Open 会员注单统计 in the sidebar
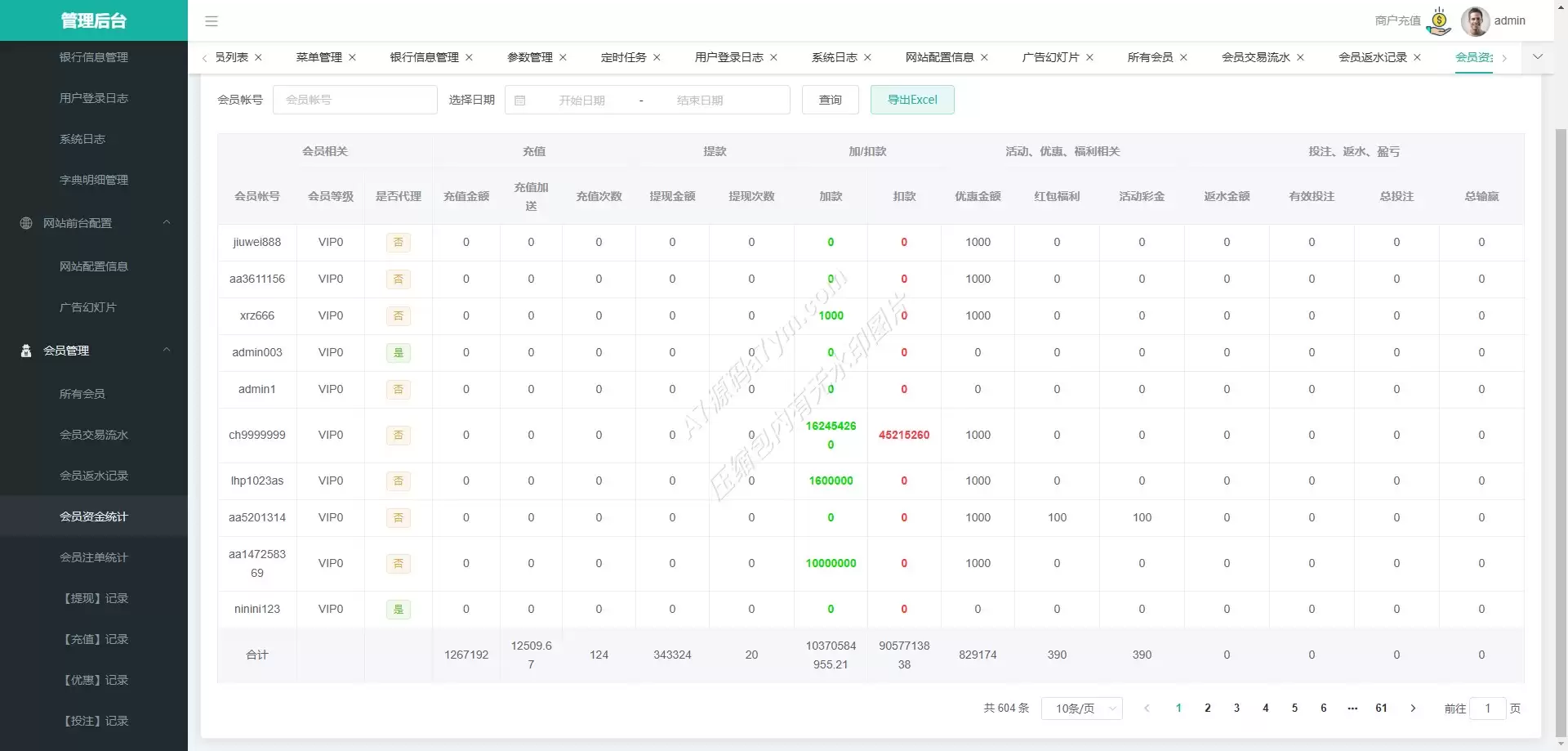The height and width of the screenshot is (751, 1568). (94, 557)
